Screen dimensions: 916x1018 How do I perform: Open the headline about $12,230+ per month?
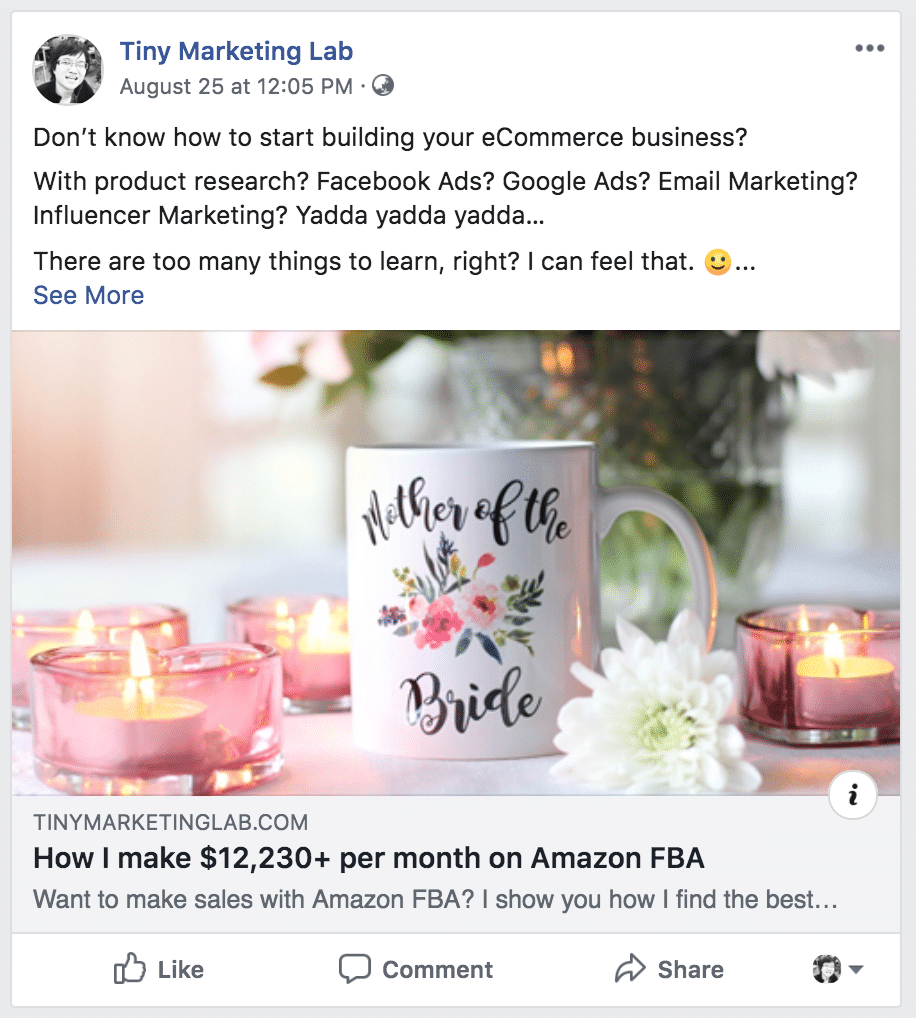click(x=369, y=858)
